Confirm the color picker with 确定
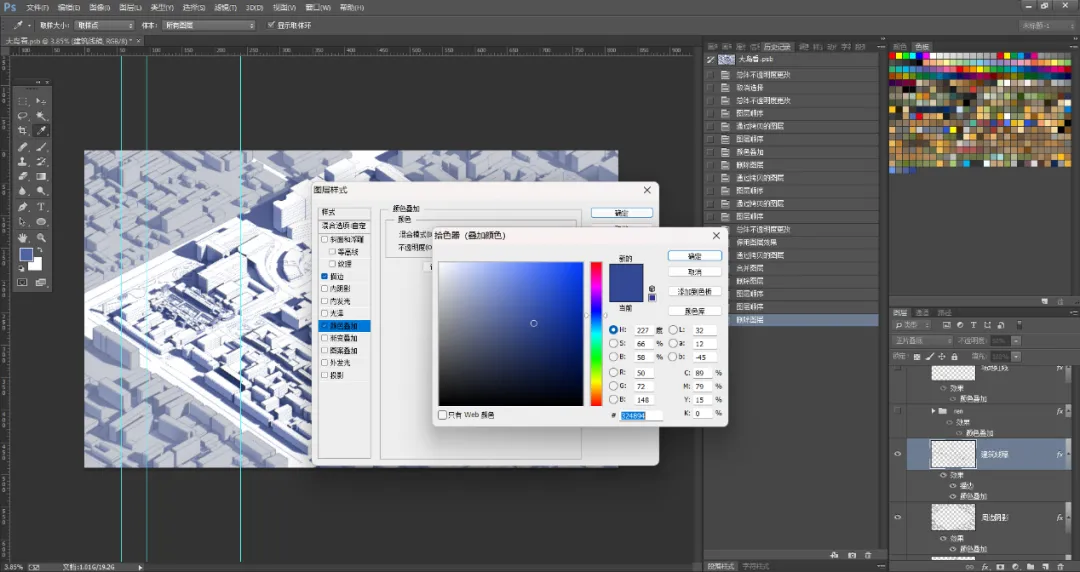This screenshot has height=572, width=1080. [695, 256]
